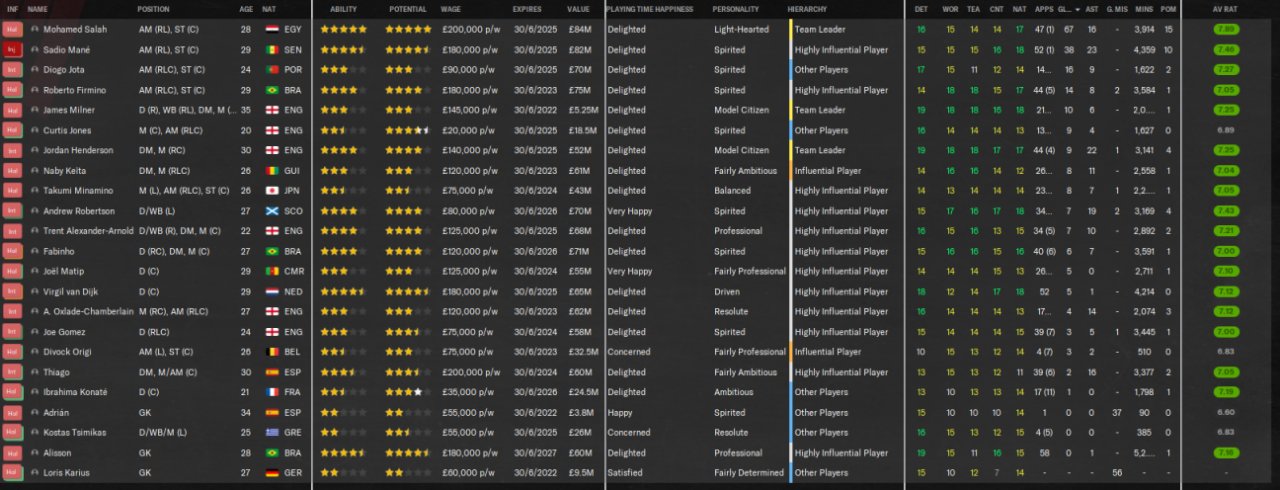Open Joe Gomez's player profile
The height and width of the screenshot is (490, 1280).
click(x=65, y=331)
